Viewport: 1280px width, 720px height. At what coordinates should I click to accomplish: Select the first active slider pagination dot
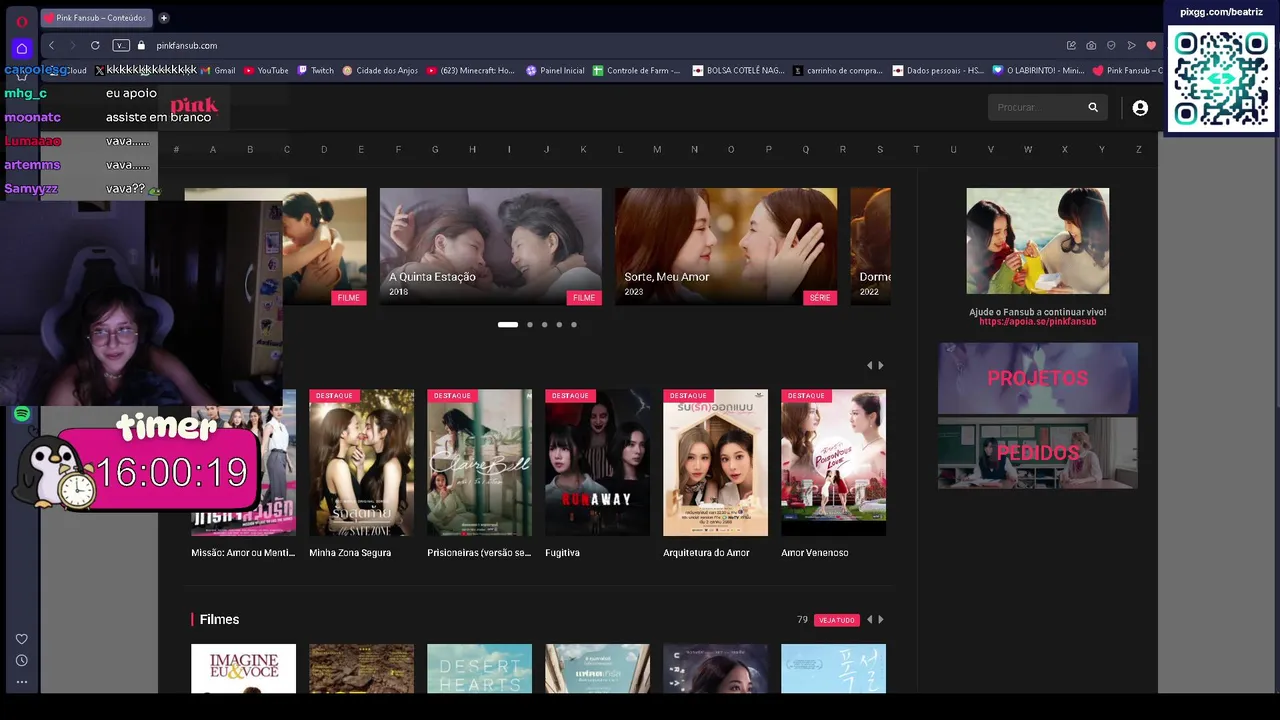point(508,325)
